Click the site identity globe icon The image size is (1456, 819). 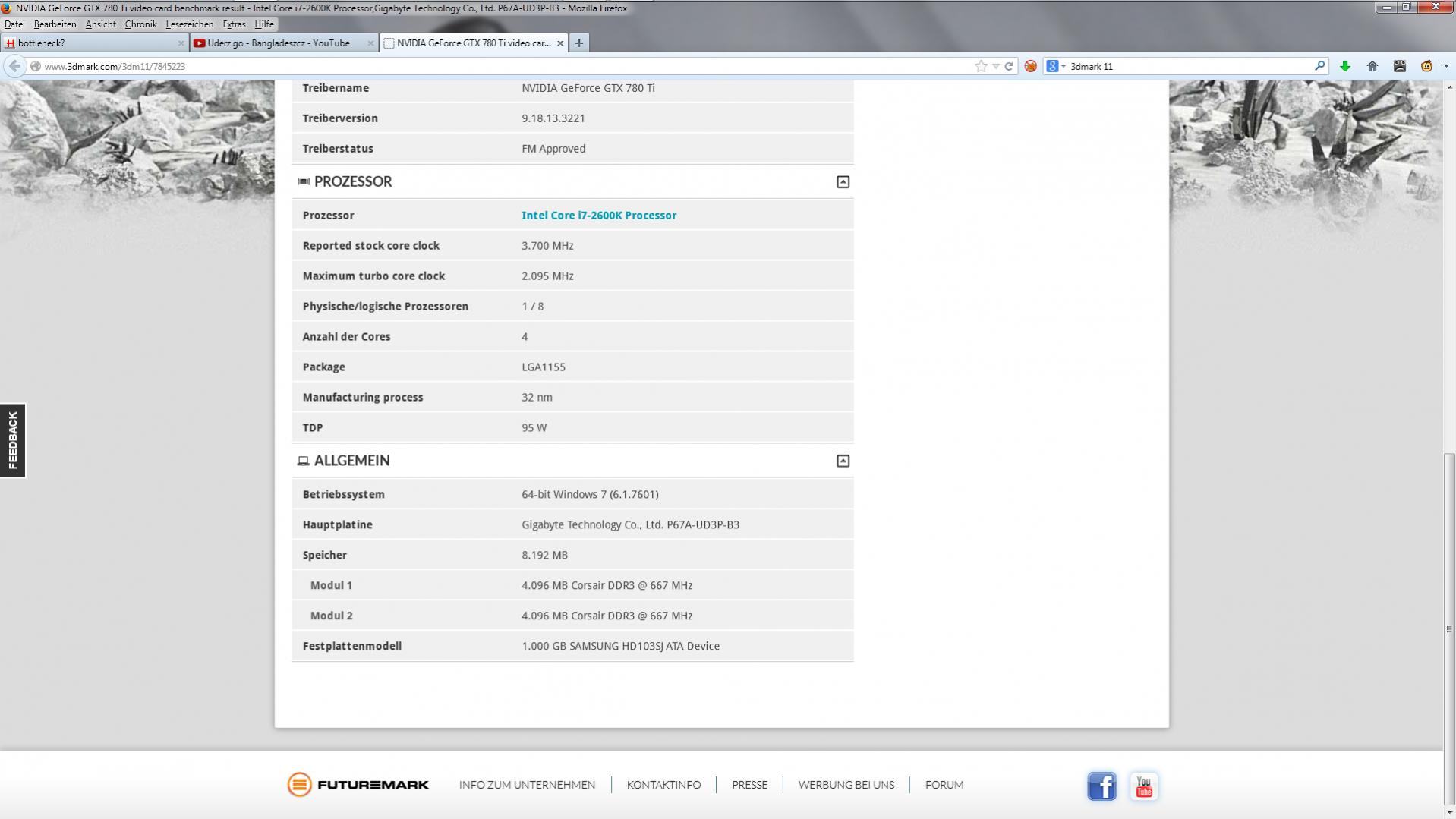coord(35,66)
